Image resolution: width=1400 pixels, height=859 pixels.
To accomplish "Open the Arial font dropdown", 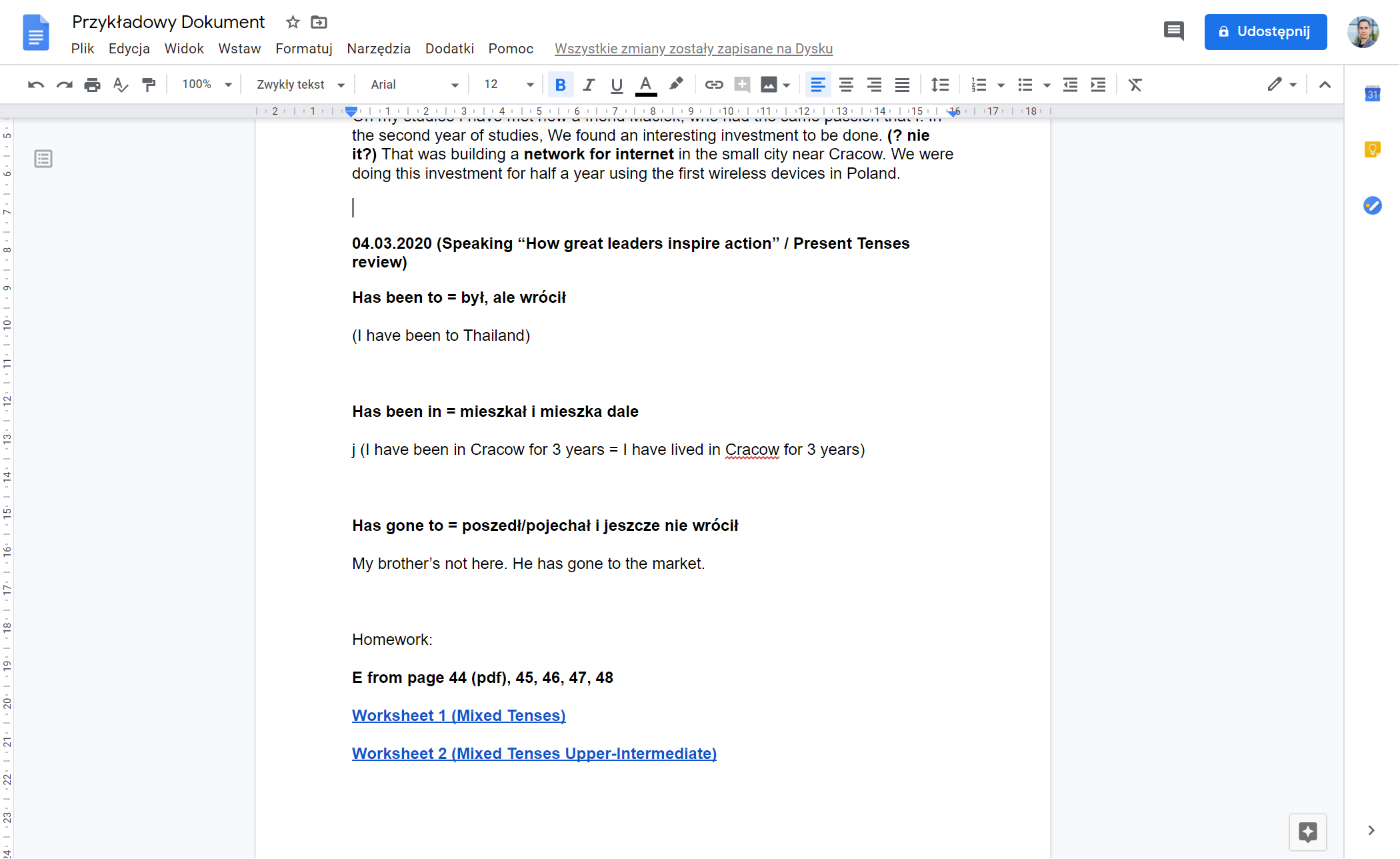I will coord(414,85).
